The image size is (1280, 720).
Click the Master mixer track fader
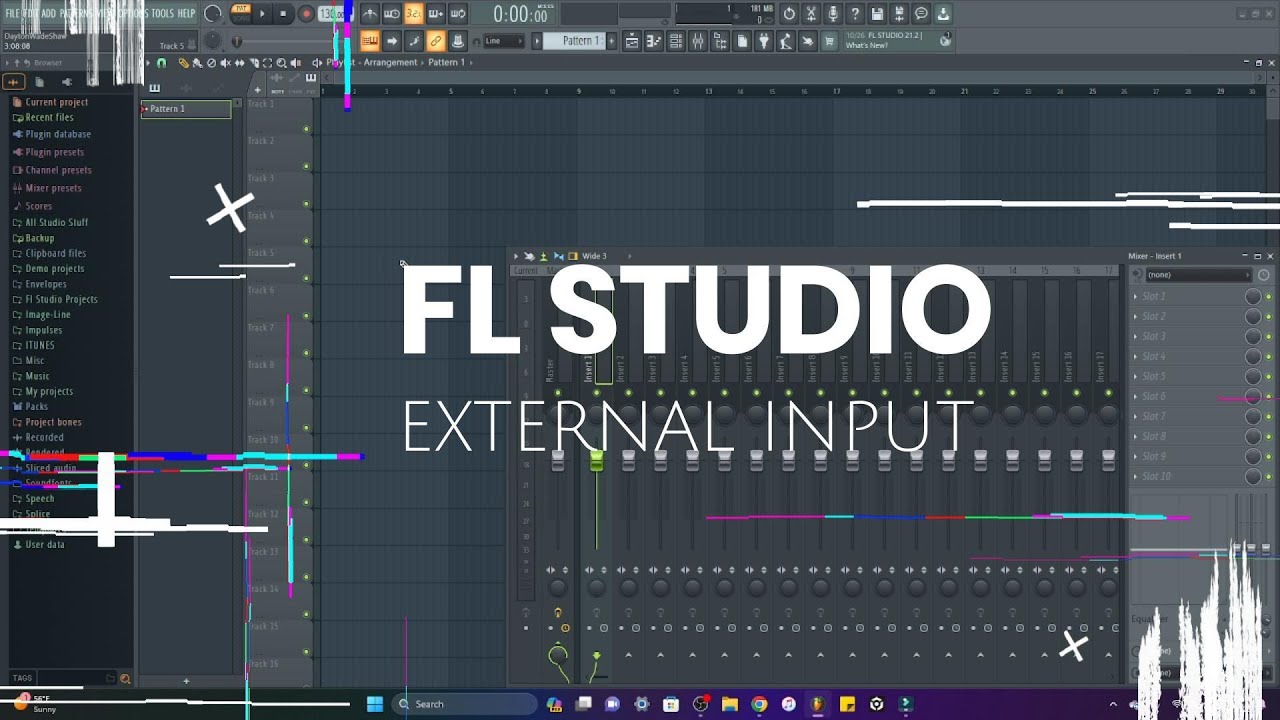[x=558, y=461]
